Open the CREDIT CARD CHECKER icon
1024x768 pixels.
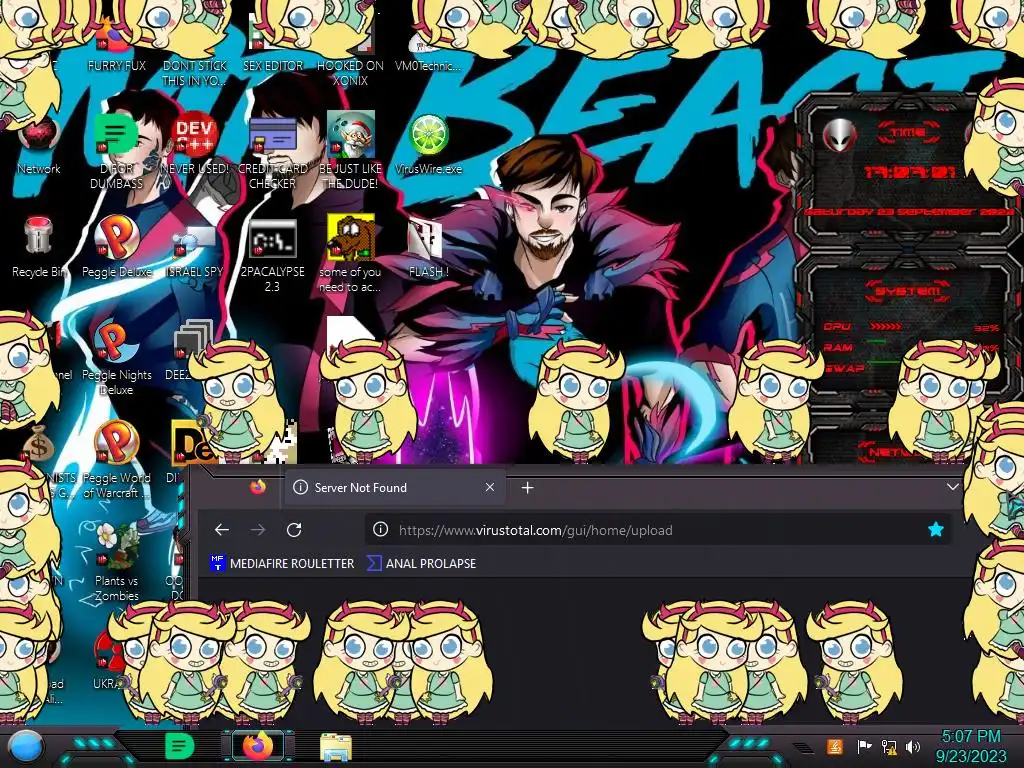pos(273,152)
